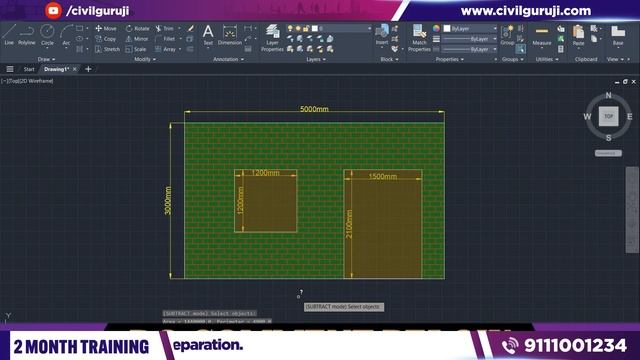This screenshot has width=640, height=360.
Task: Add a new drawing tab
Action: point(88,69)
